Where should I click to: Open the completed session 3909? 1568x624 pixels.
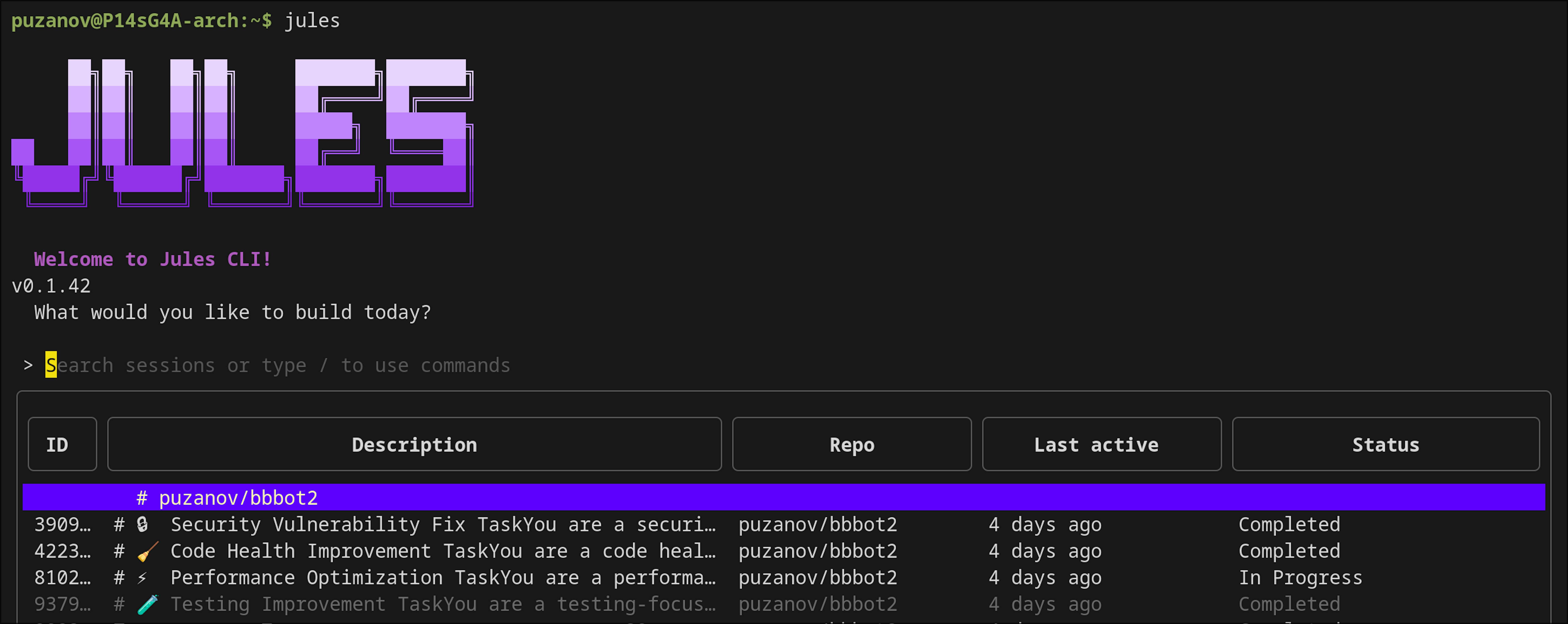point(426,524)
